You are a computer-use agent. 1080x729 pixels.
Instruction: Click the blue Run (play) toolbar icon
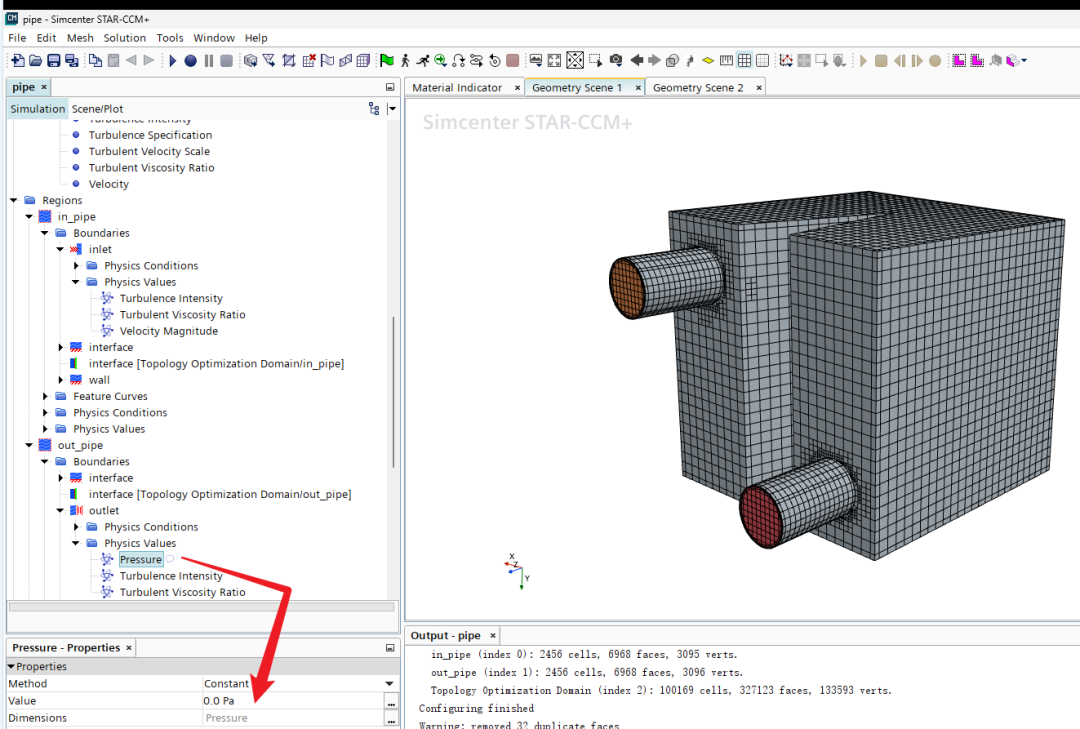tap(172, 61)
